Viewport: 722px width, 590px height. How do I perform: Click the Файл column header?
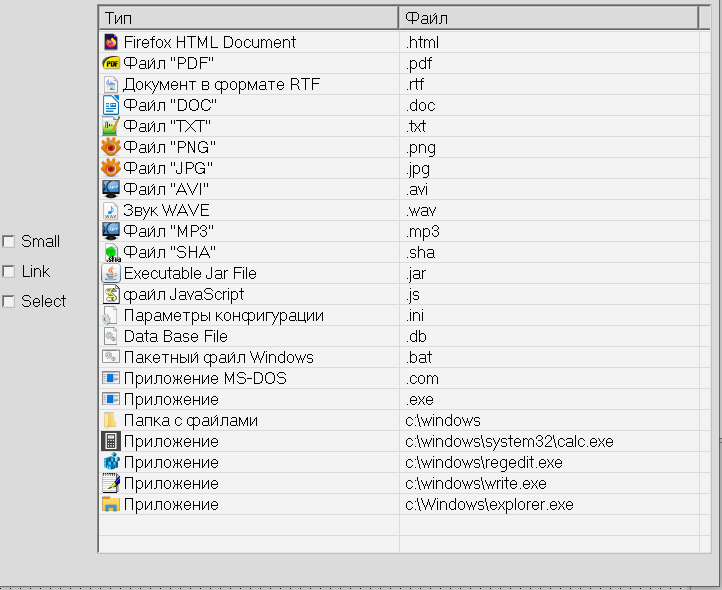[x=547, y=18]
